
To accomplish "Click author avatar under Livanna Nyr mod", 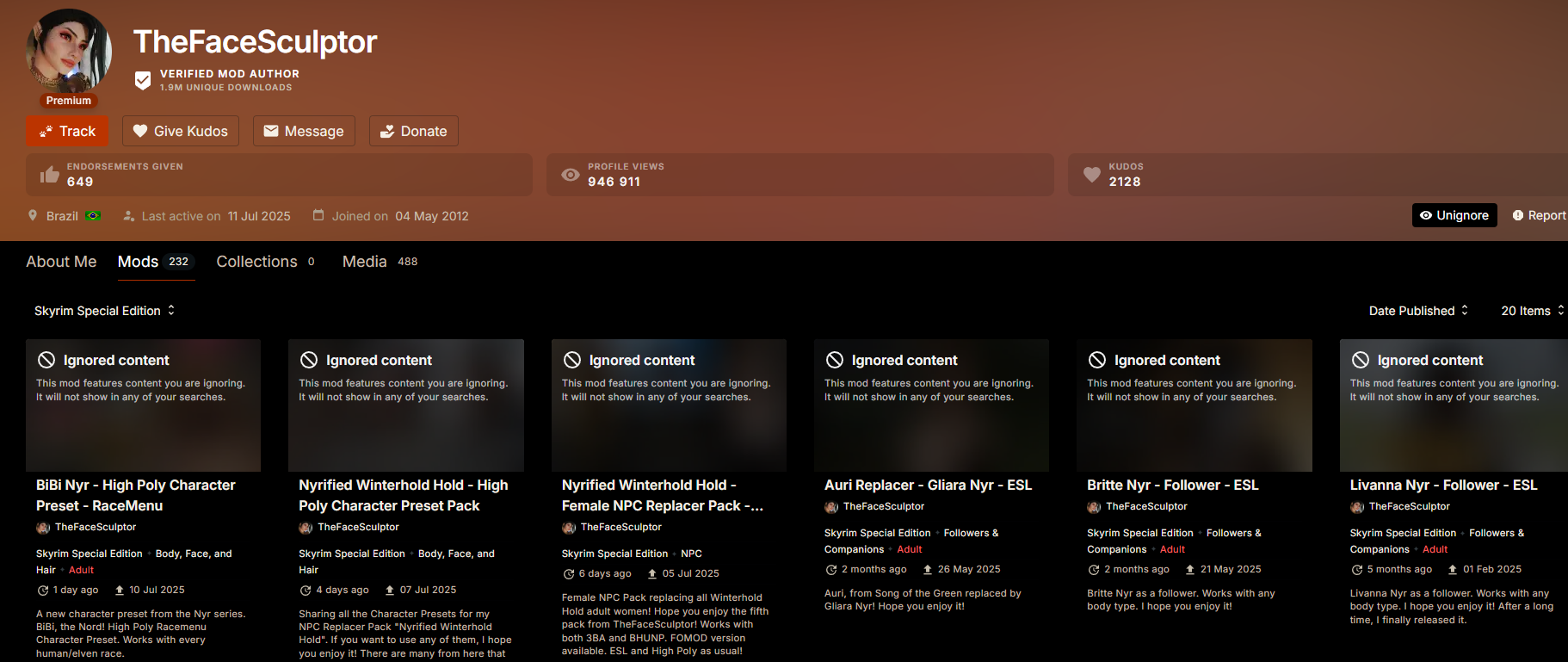I will (x=1357, y=507).
